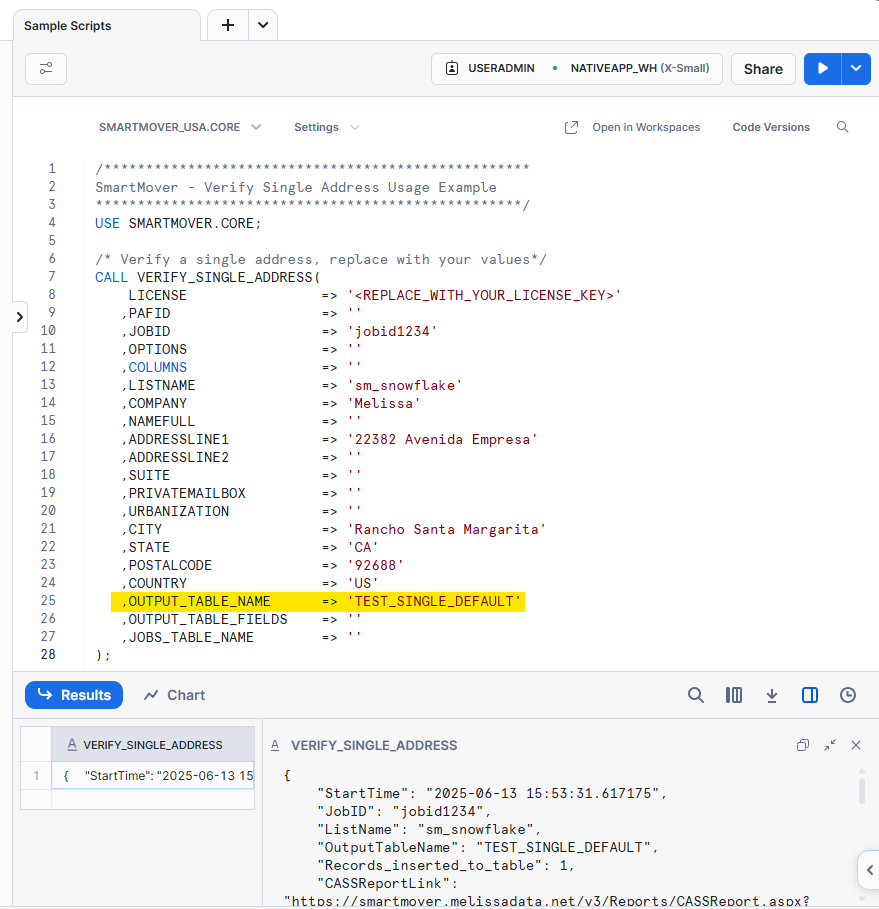
Task: Click 'Rancho Santa Margarita' city value
Action: [x=446, y=529]
